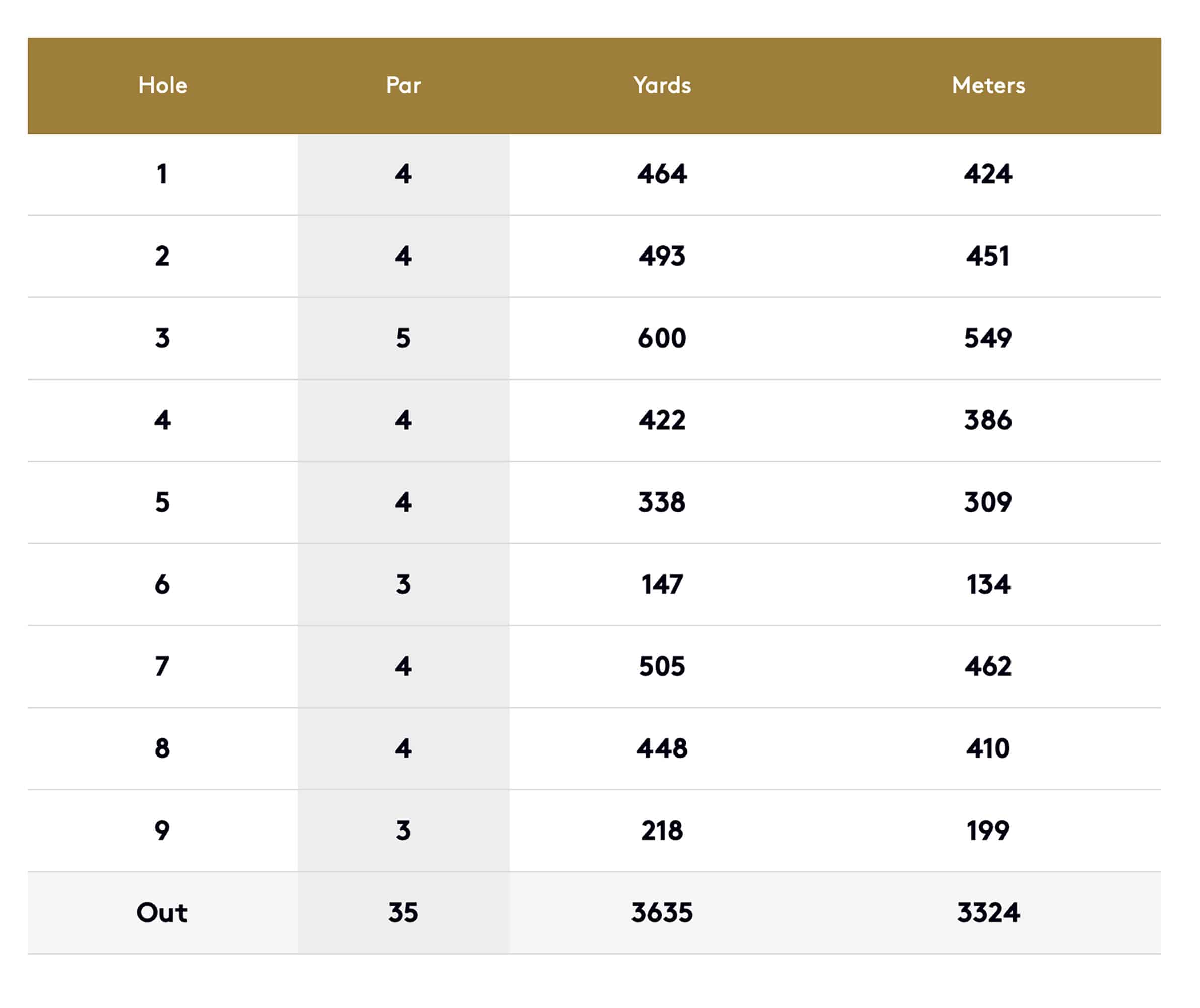Image resolution: width=1200 pixels, height=1008 pixels.
Task: Select the 3635 total yards value
Action: tap(662, 913)
